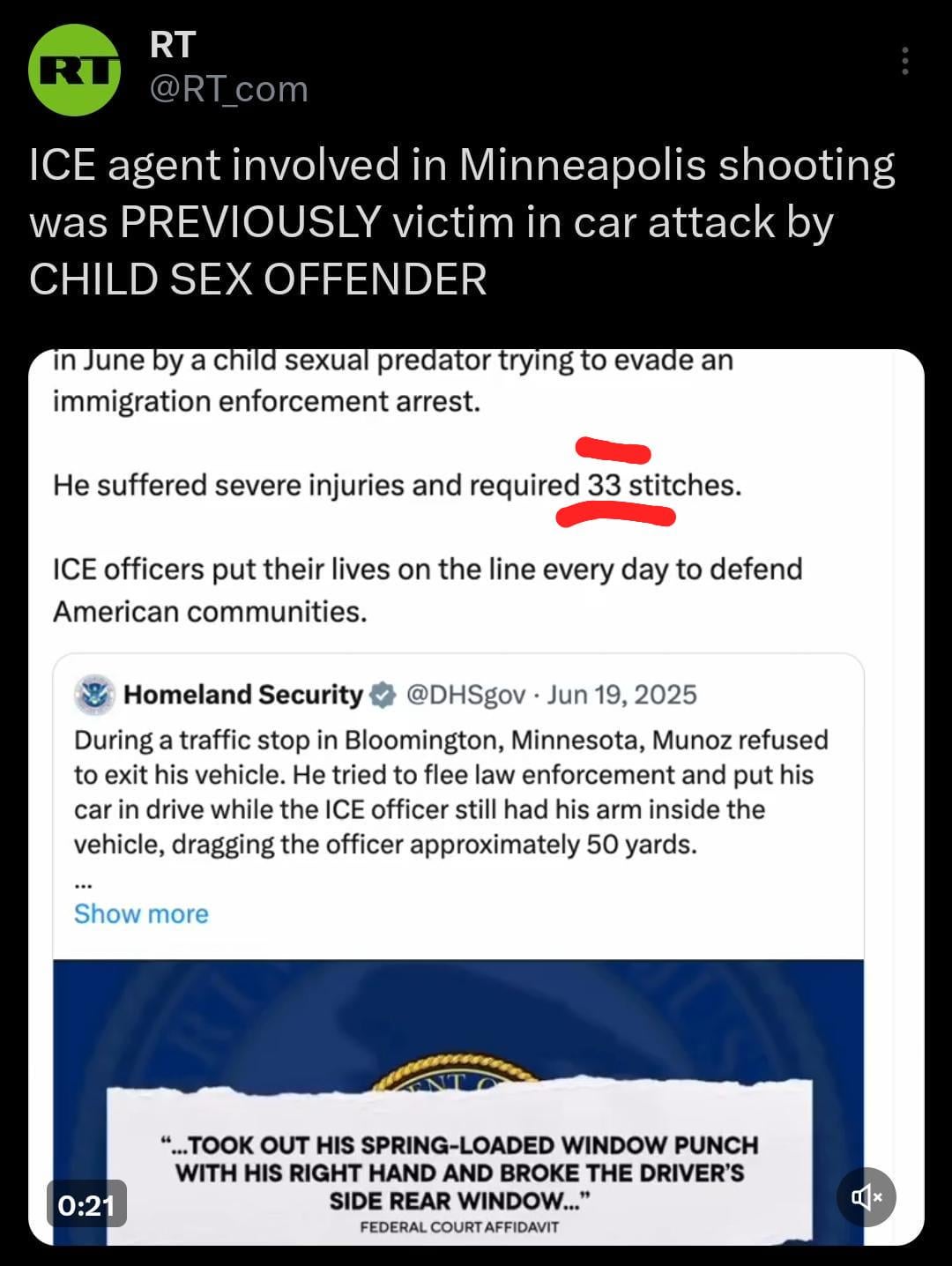This screenshot has width=952, height=1266.
Task: Tap the RT display name
Action: click(x=173, y=45)
